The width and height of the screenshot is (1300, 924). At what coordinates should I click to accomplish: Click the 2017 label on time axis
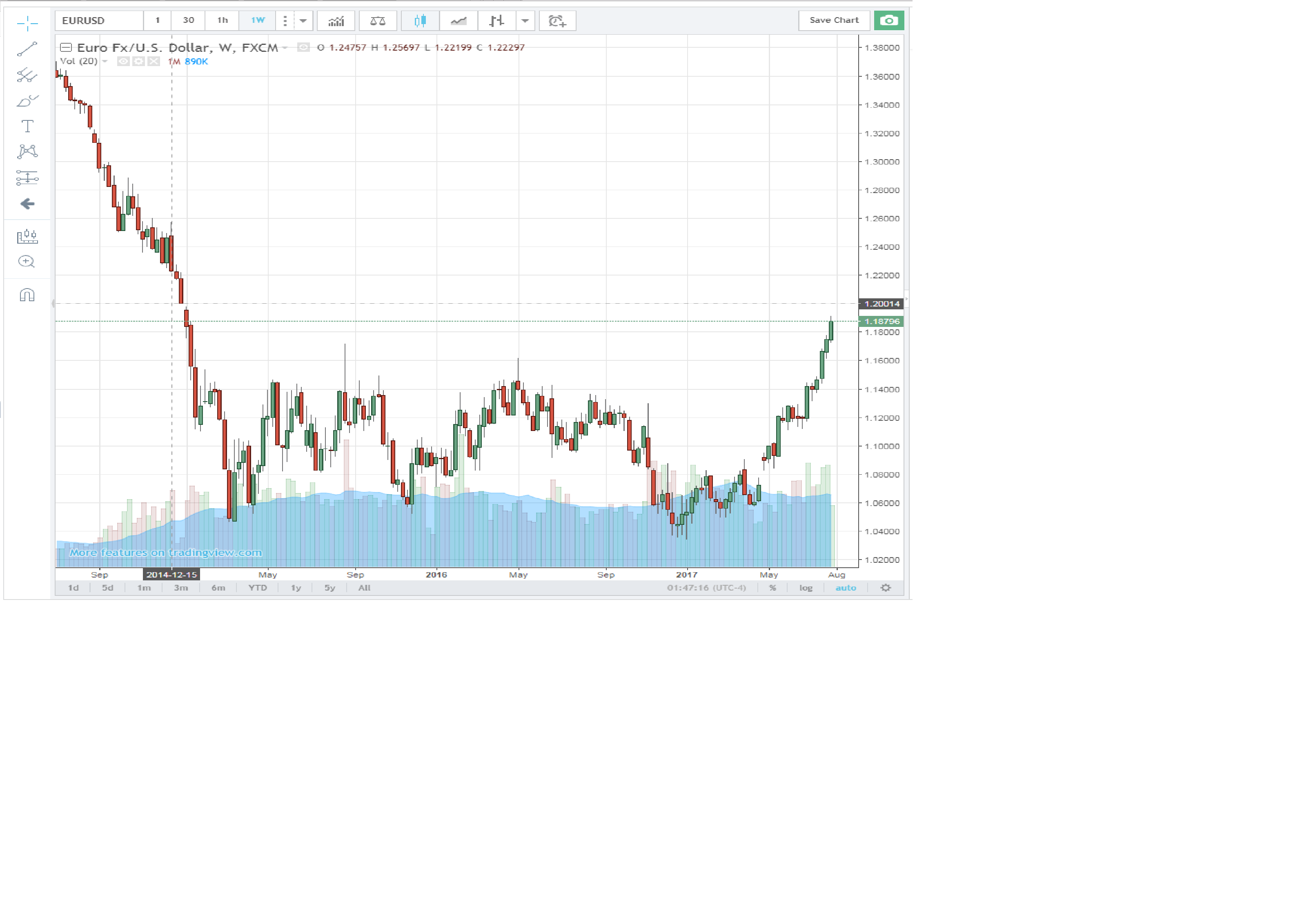pos(686,575)
